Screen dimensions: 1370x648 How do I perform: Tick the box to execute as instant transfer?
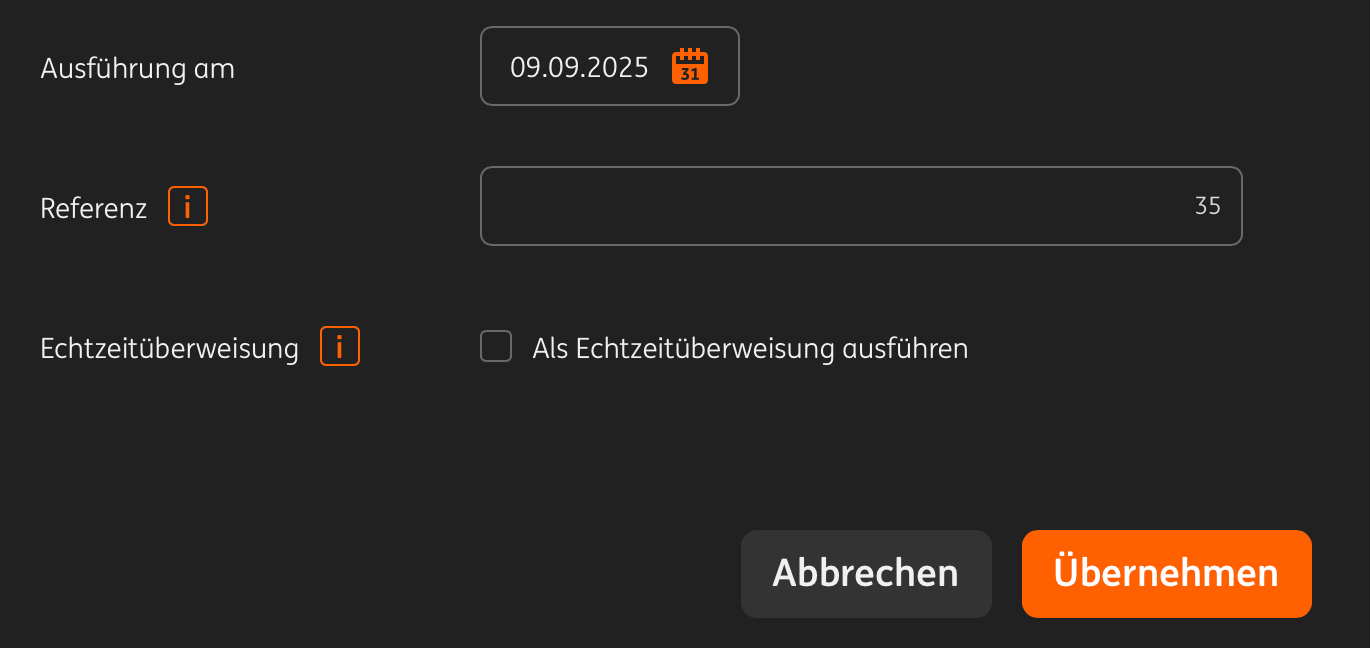pyautogui.click(x=496, y=347)
